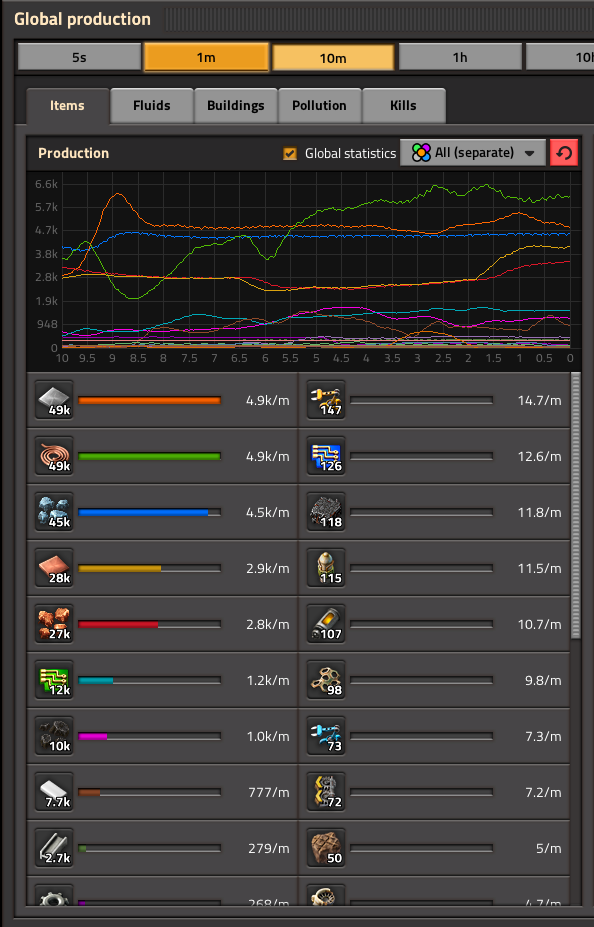Viewport: 594px width, 927px height.
Task: Click the red reset graph button
Action: point(564,153)
